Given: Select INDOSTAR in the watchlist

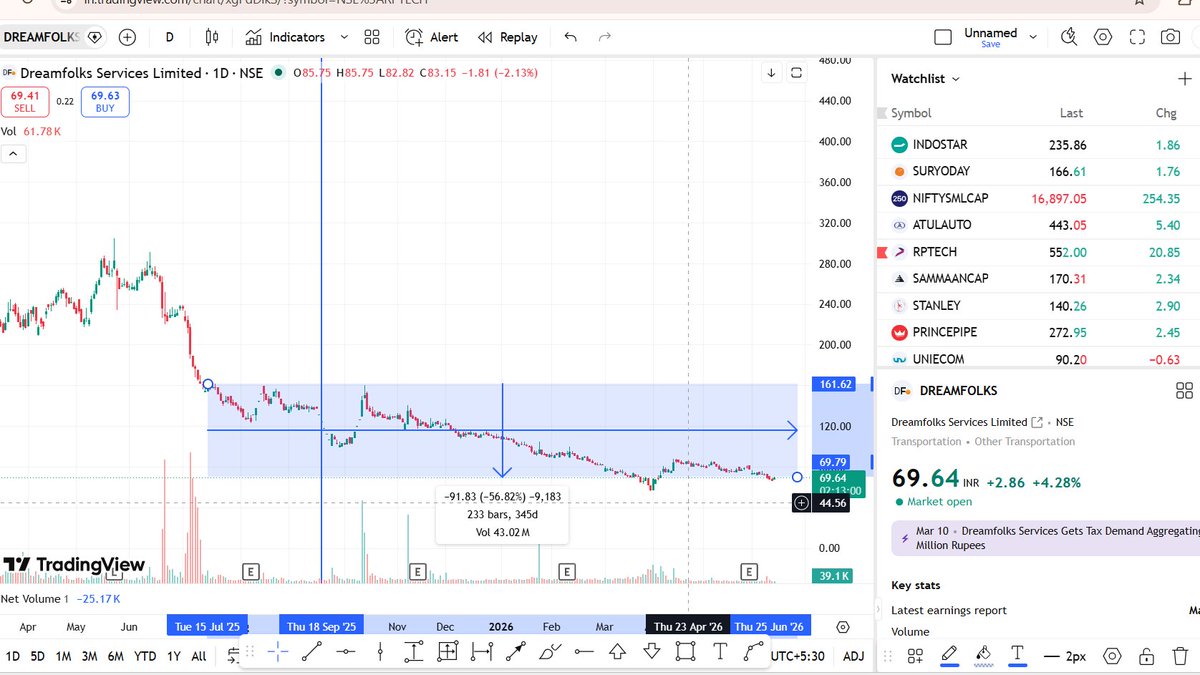Looking at the screenshot, I should (1040, 145).
